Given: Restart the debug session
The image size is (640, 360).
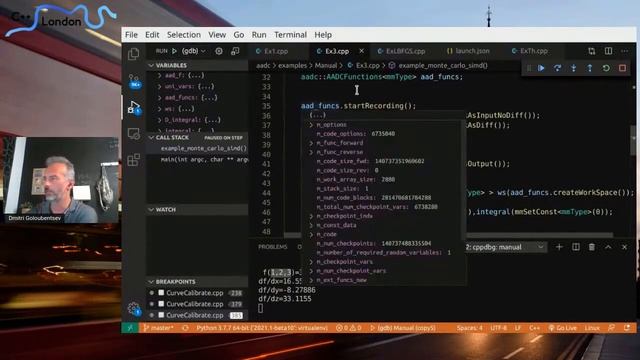Looking at the screenshot, I should tap(606, 68).
